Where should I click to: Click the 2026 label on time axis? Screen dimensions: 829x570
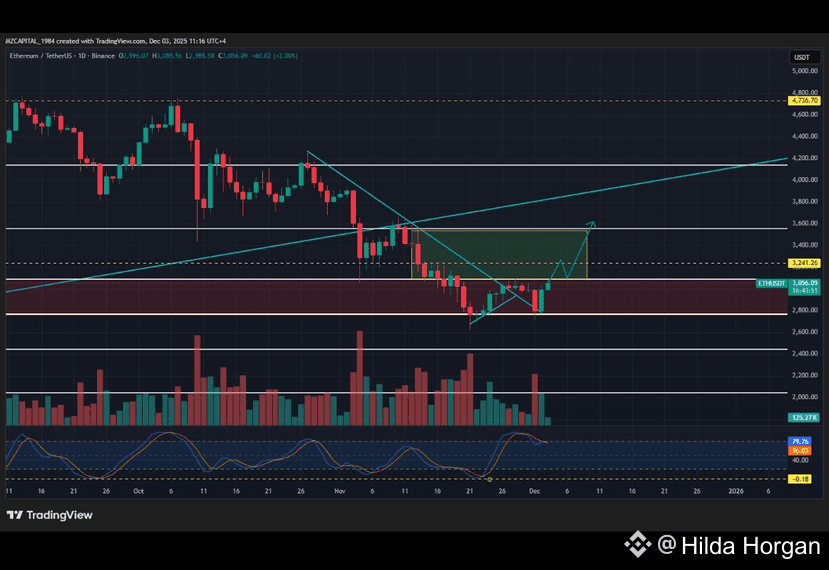pyautogui.click(x=736, y=491)
